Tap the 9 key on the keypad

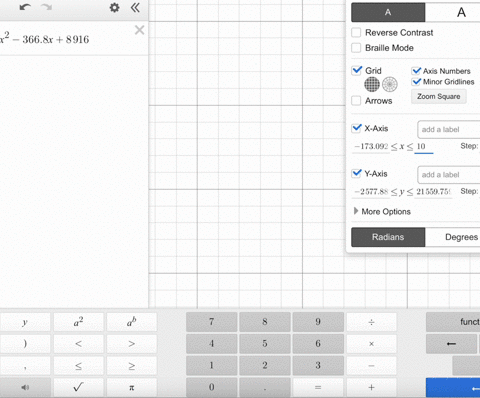pyautogui.click(x=318, y=322)
